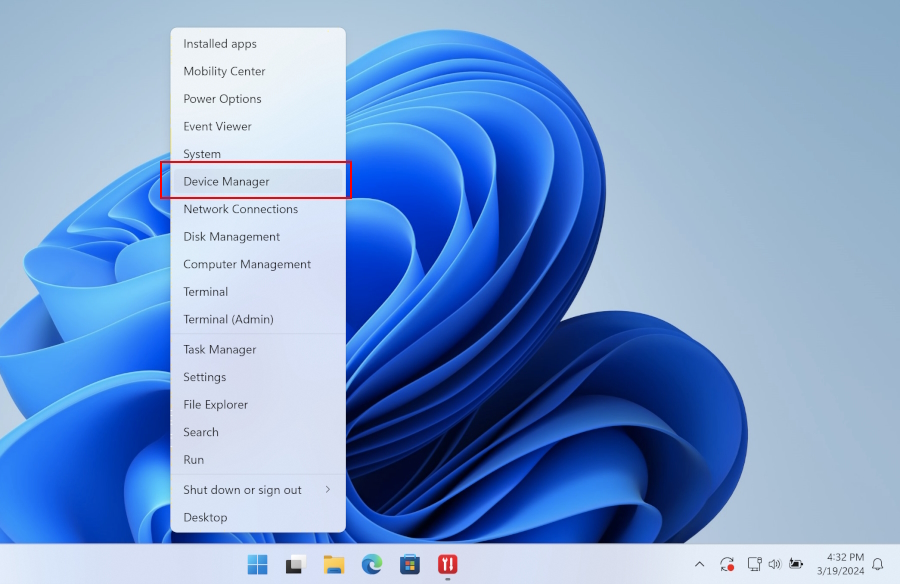
Task: Click Power Options in the menu
Action: tap(222, 99)
